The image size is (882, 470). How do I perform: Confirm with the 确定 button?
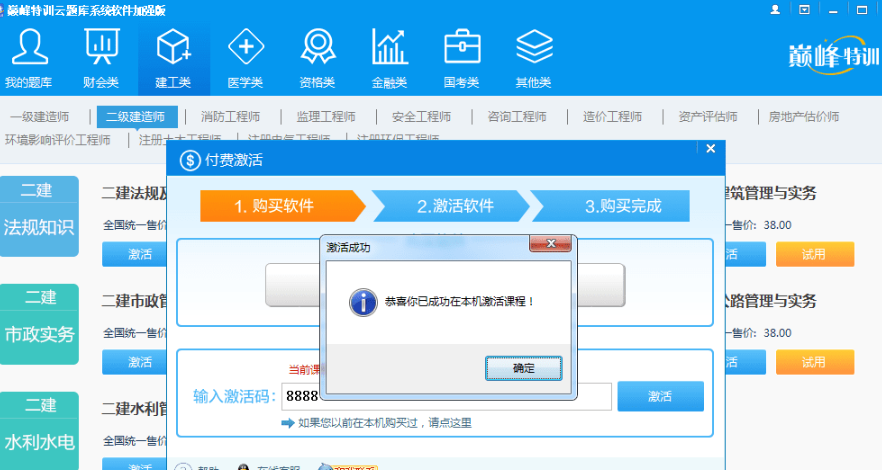(x=524, y=368)
